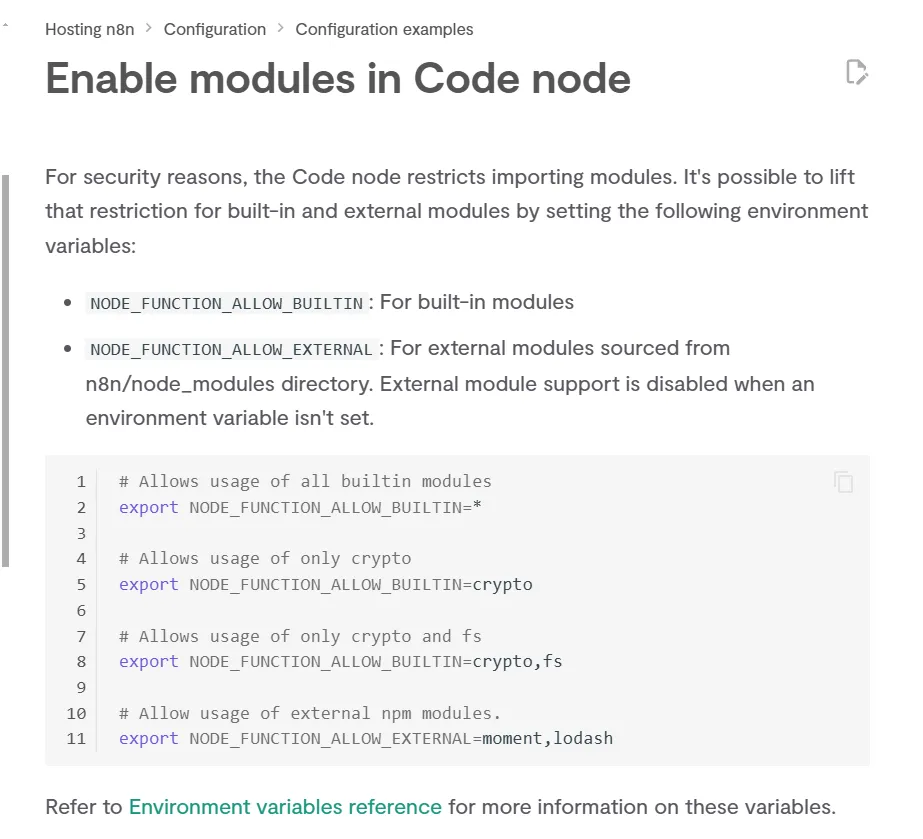The image size is (923, 839).
Task: Click the NODE_FUNCTION_ALLOW_EXTERNAL inline code bullet
Action: [231, 349]
